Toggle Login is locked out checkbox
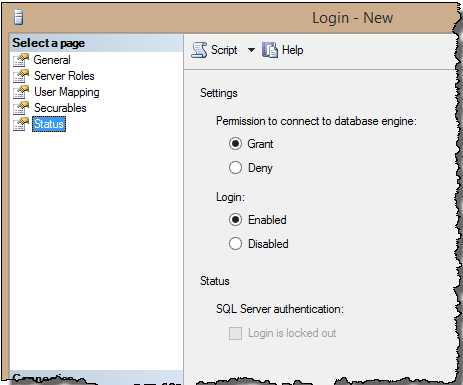The height and width of the screenshot is (385, 463). pos(235,333)
